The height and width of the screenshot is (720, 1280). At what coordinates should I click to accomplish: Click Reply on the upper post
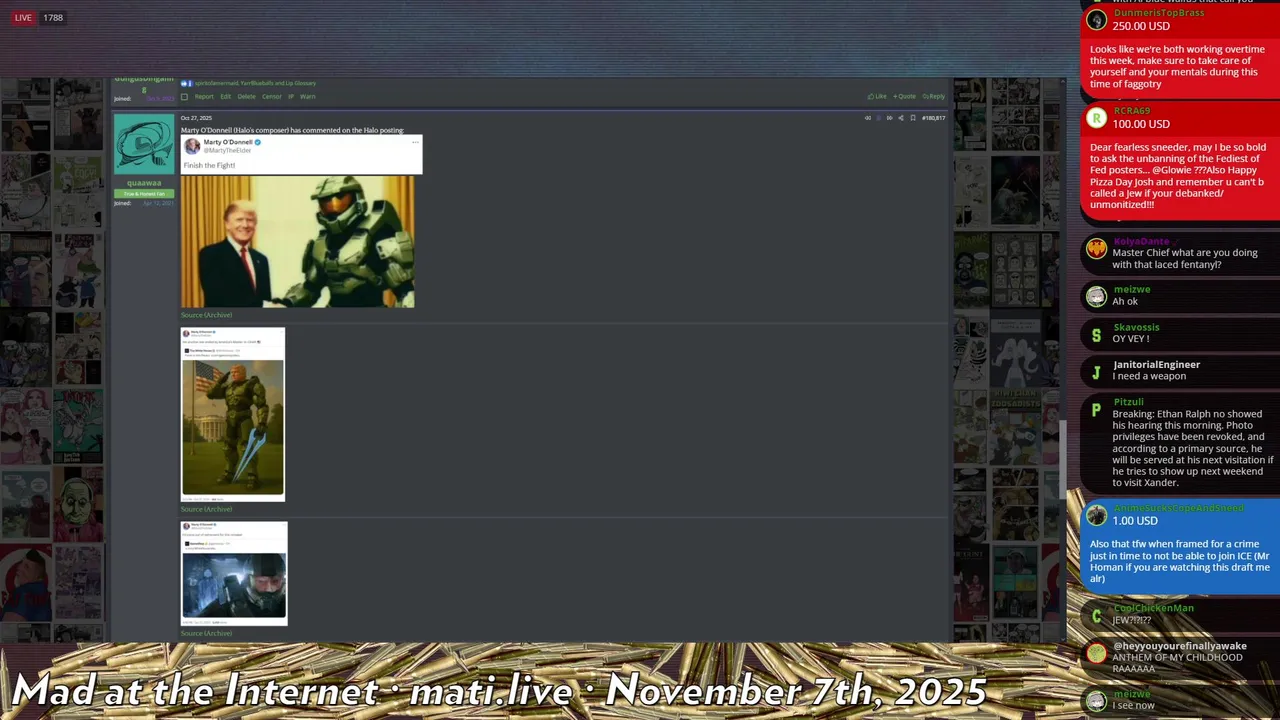(x=934, y=97)
